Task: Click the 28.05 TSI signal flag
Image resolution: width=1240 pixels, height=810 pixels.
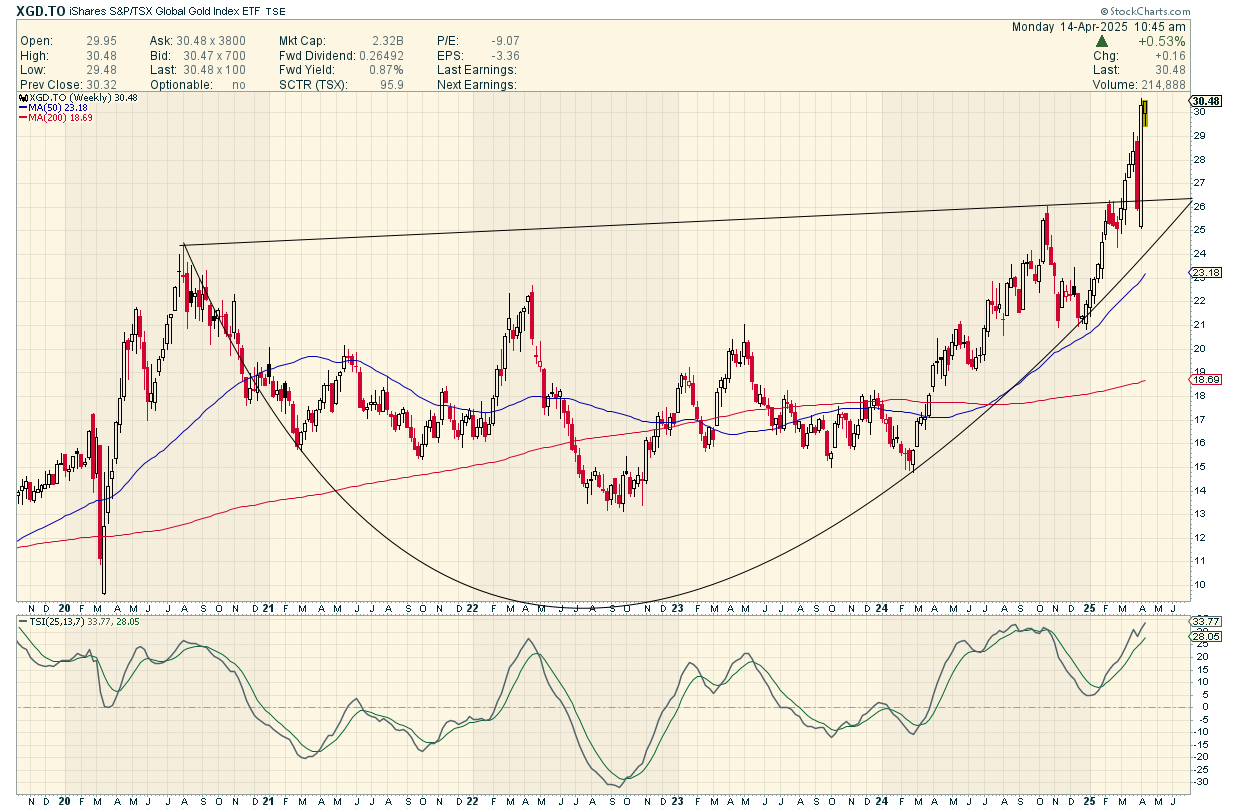Action: [x=1207, y=636]
